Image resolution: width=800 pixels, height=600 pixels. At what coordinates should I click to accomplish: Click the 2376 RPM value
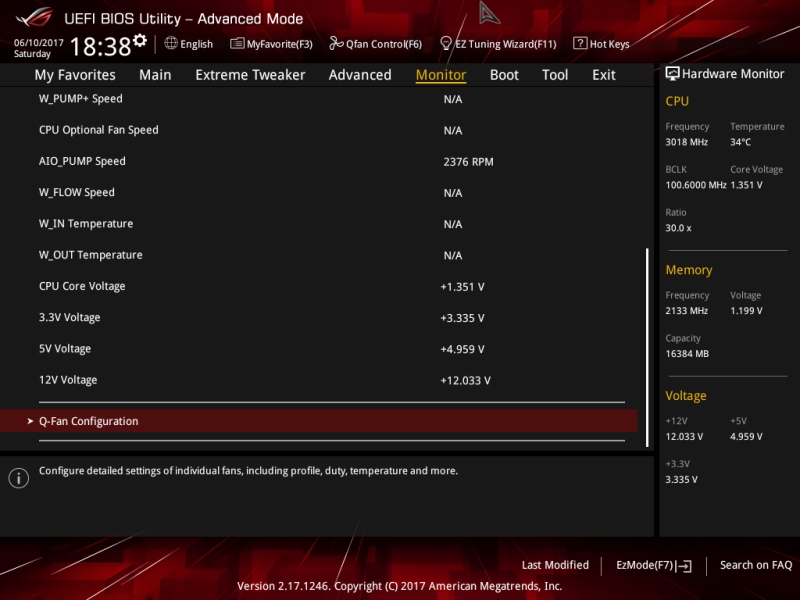pyautogui.click(x=468, y=162)
